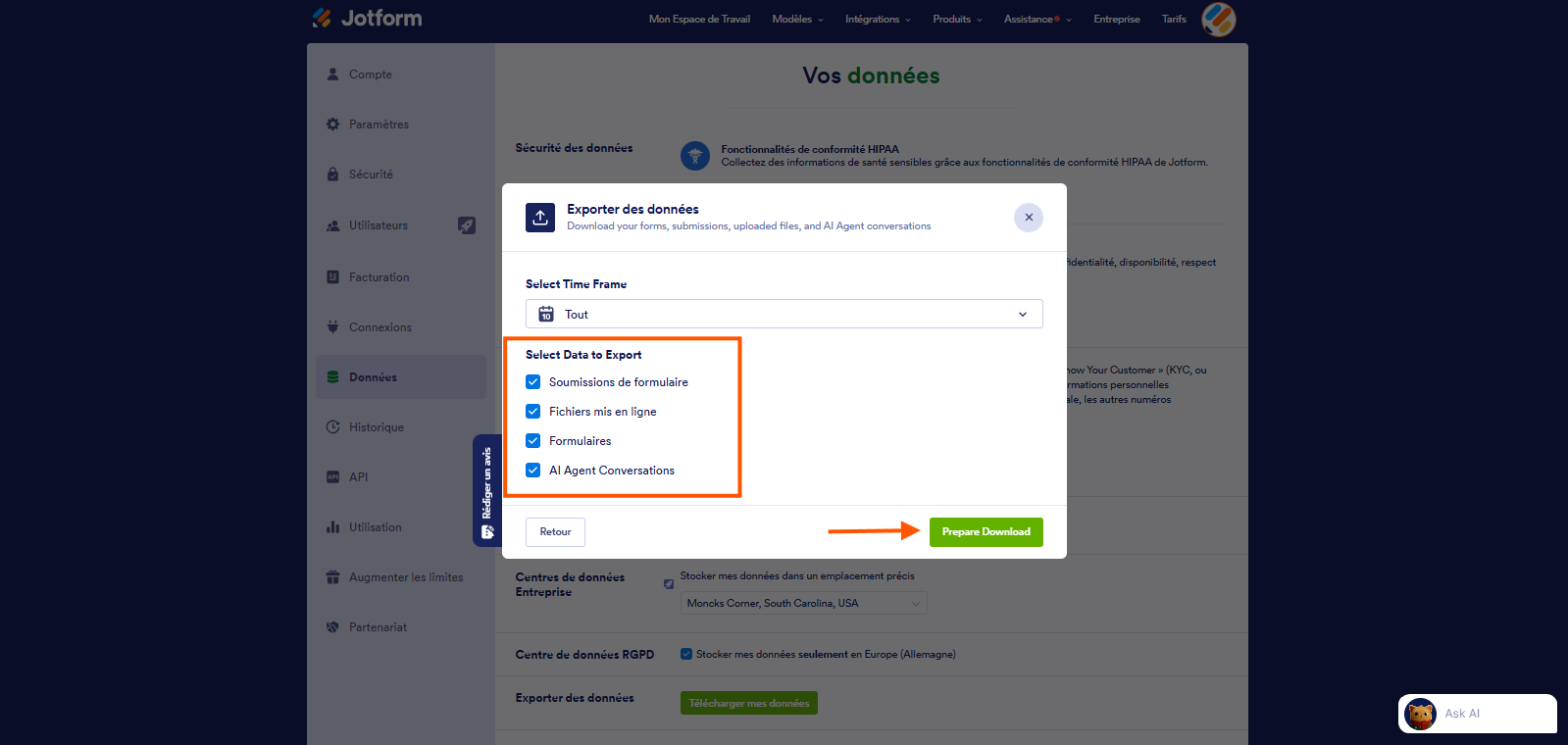
Task: Click the Augmenter les limites gift icon
Action: coord(332,576)
